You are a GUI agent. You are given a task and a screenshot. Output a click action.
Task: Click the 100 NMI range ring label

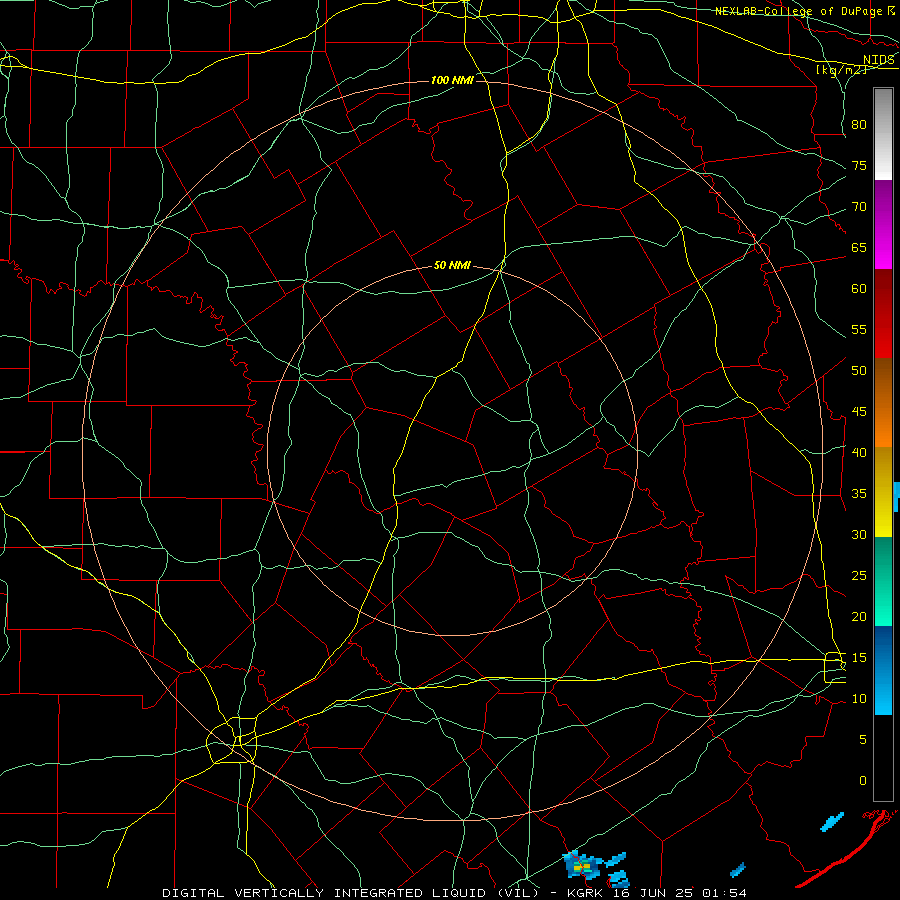coord(452,80)
